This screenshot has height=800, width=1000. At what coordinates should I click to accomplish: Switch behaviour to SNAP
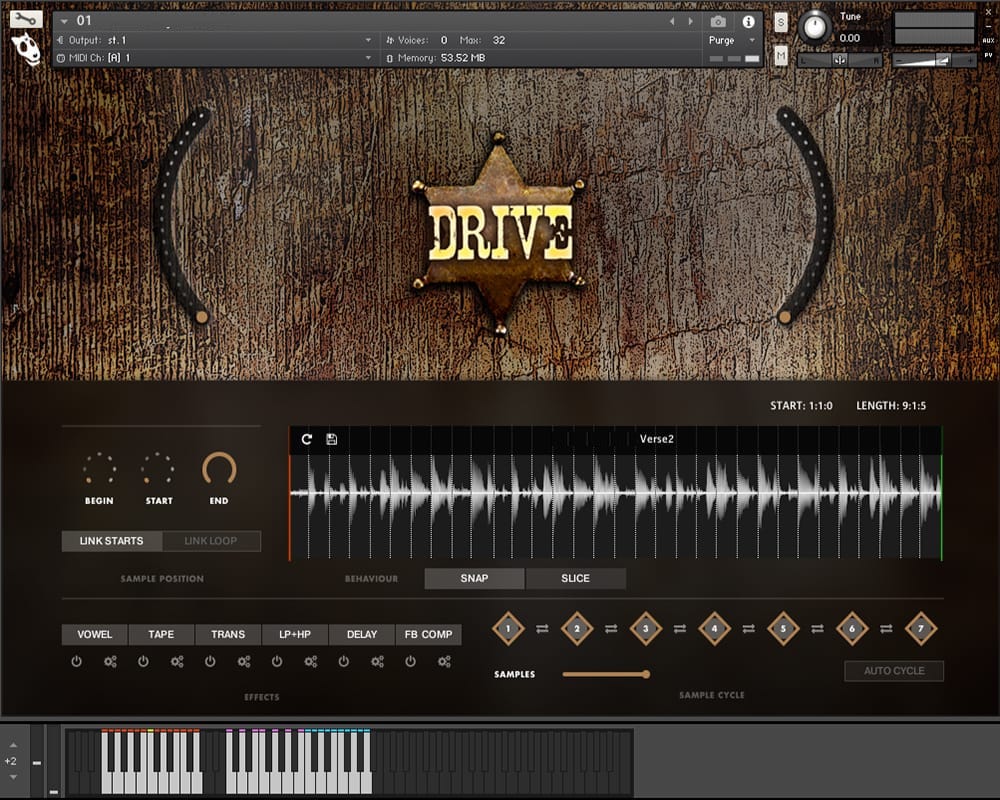(474, 578)
